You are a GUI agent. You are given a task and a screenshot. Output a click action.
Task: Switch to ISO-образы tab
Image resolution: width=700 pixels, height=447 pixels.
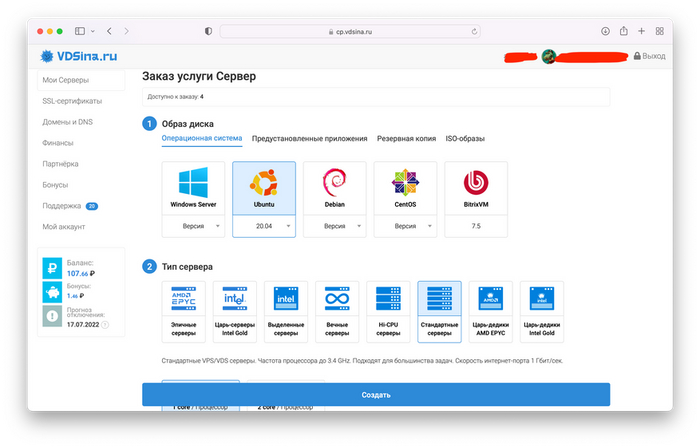coord(465,138)
